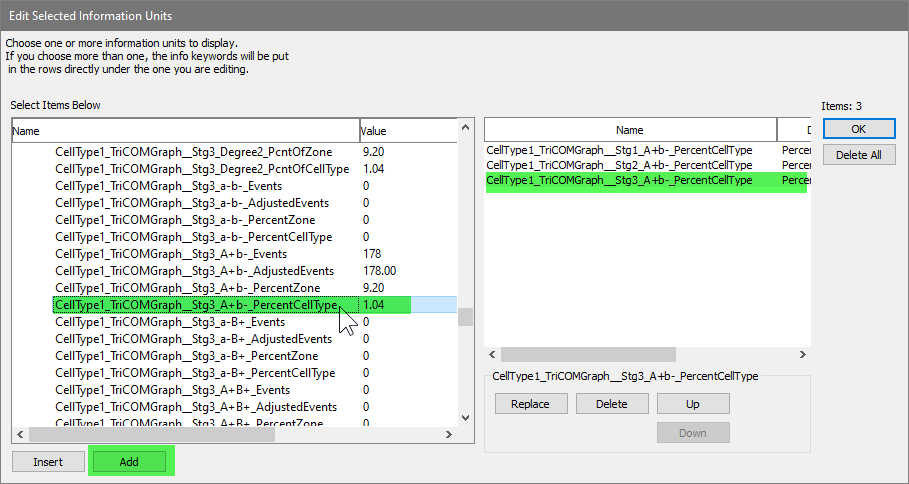Click the Name column header in left list
The height and width of the screenshot is (484, 909).
pos(185,131)
